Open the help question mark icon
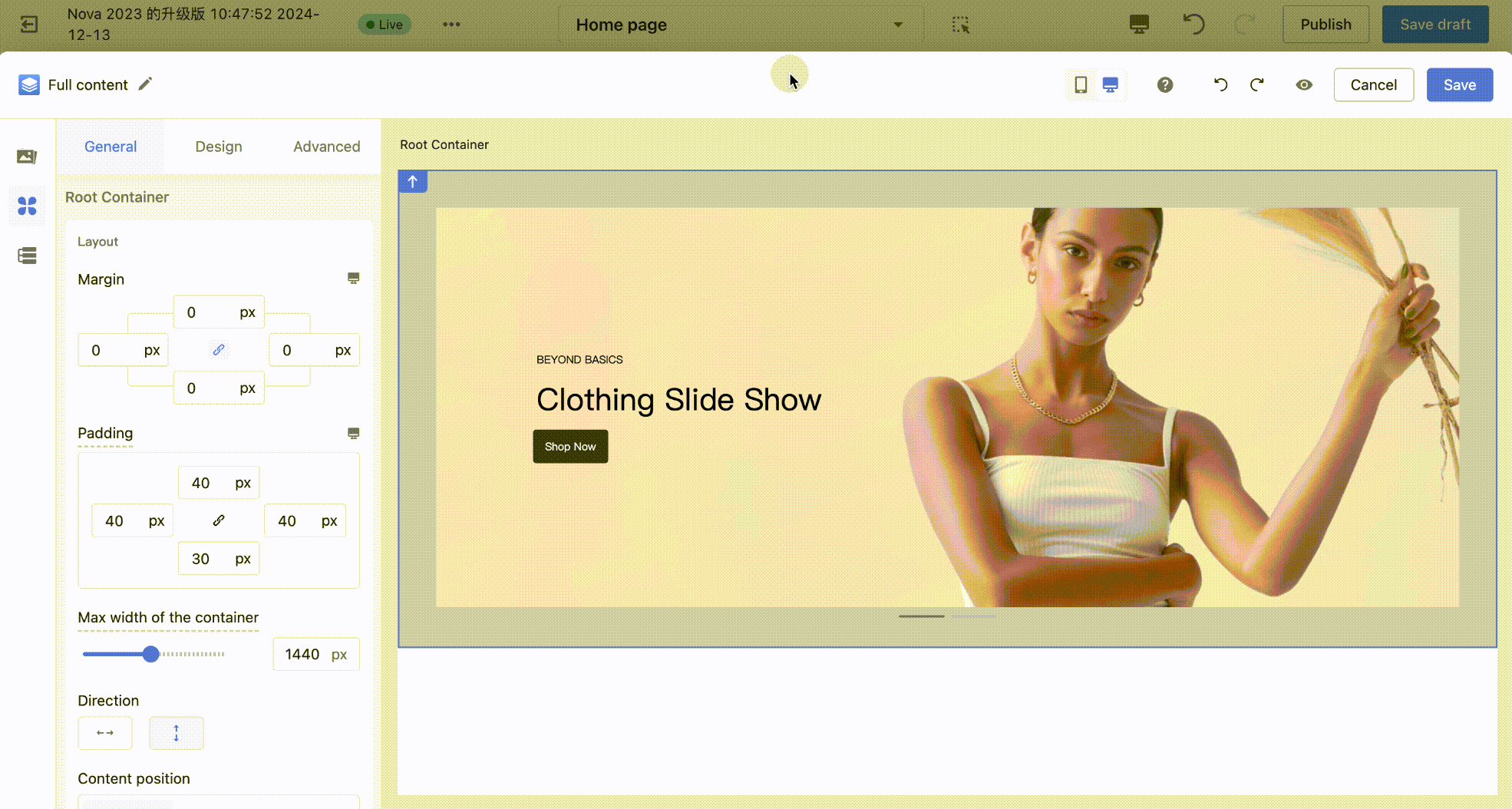Image resolution: width=1512 pixels, height=809 pixels. pos(1164,85)
